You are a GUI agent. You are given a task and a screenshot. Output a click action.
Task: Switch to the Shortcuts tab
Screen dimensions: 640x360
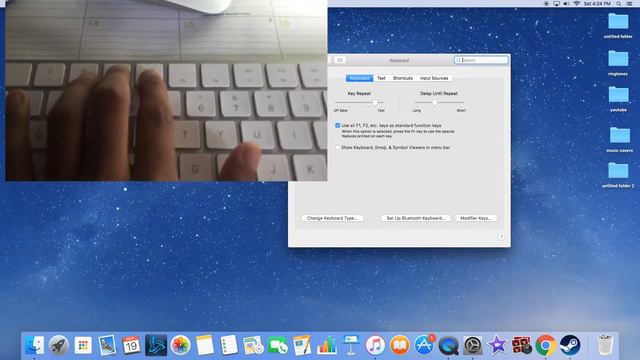click(x=402, y=78)
